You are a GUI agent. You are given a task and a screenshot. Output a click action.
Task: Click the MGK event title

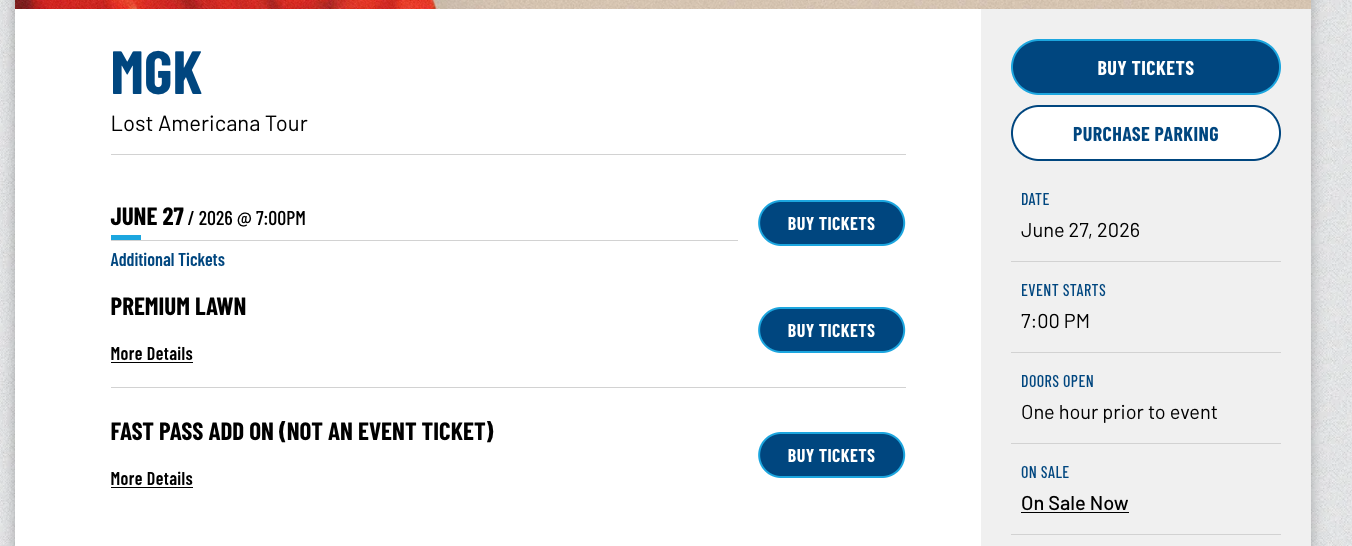(156, 72)
